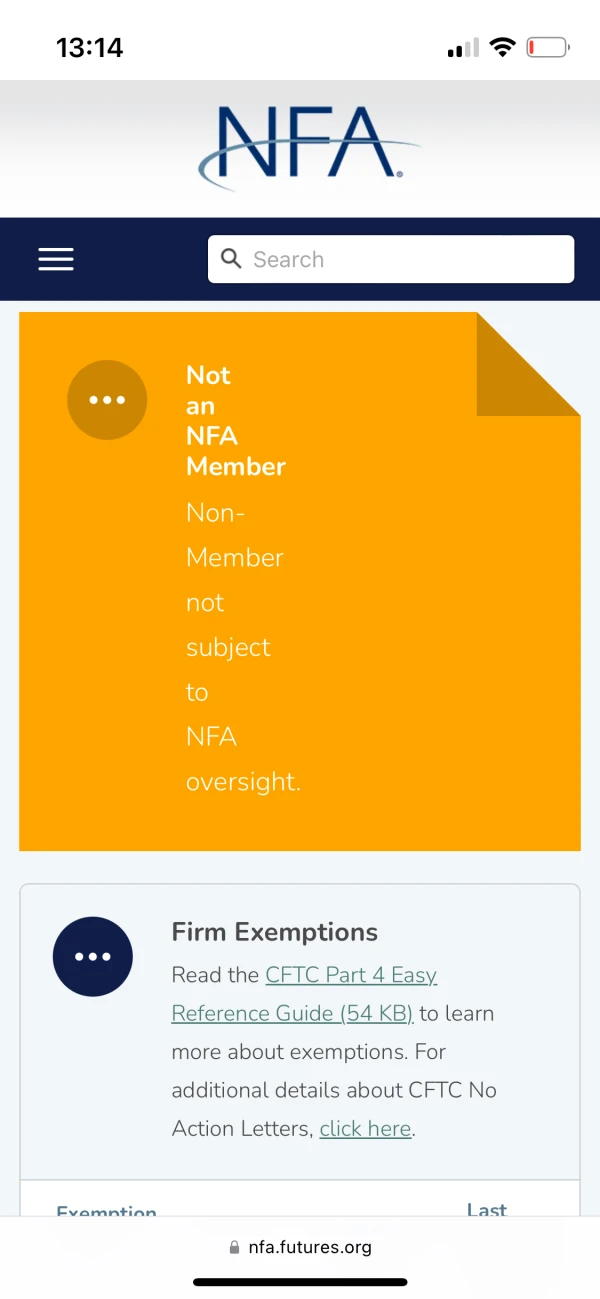Tap the Wi-Fi status icon
Viewport: 600px width, 1299px height.
click(x=503, y=47)
